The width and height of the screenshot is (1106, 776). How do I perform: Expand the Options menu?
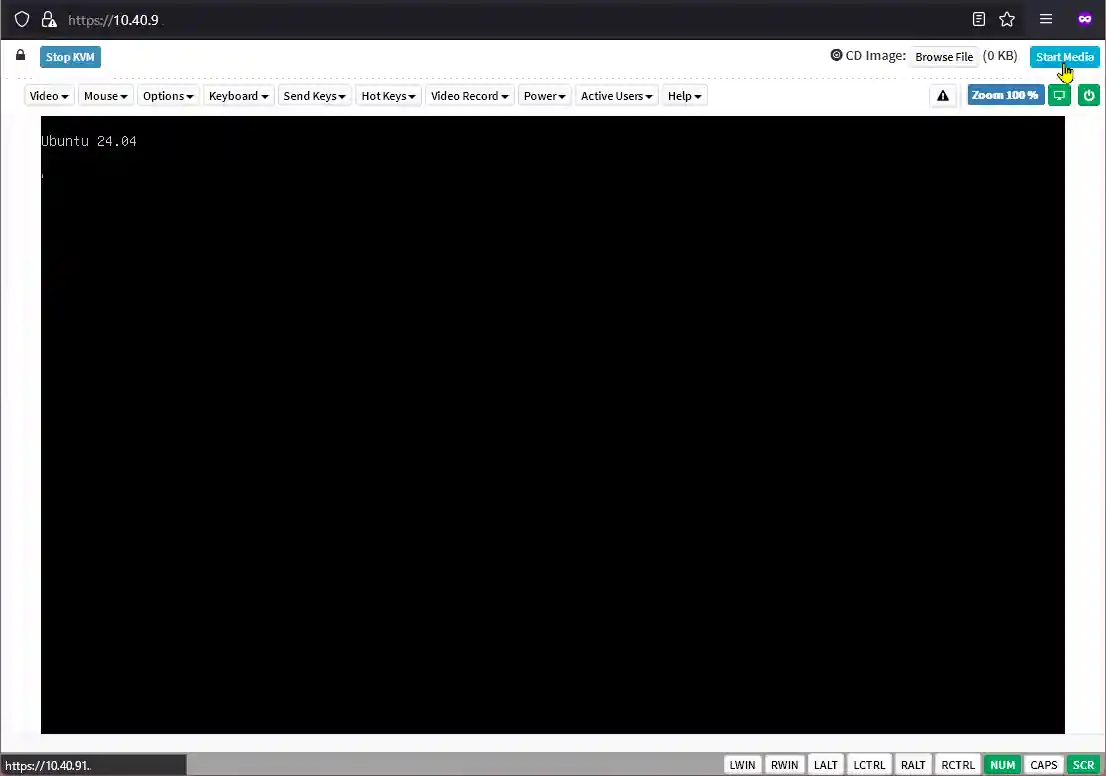coord(168,96)
